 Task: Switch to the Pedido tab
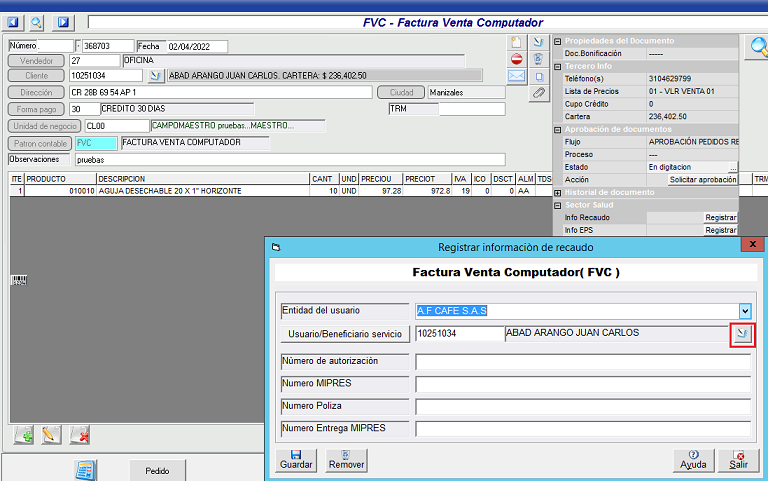click(x=157, y=470)
